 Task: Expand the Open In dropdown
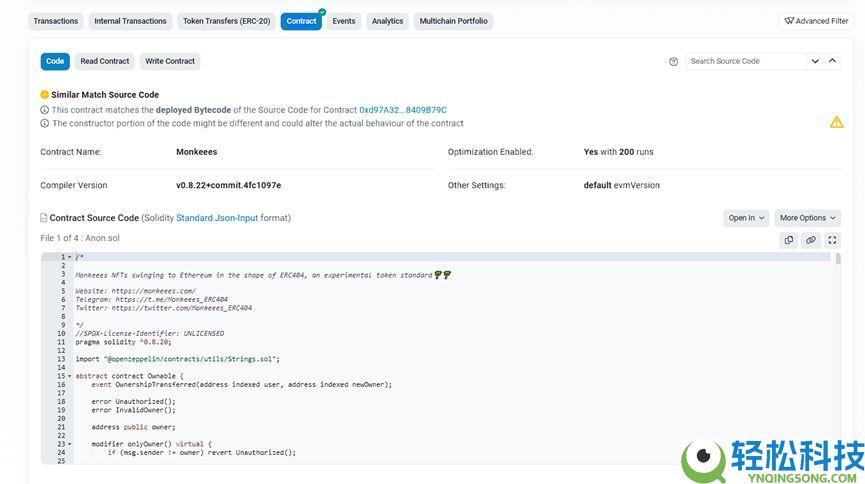(746, 218)
